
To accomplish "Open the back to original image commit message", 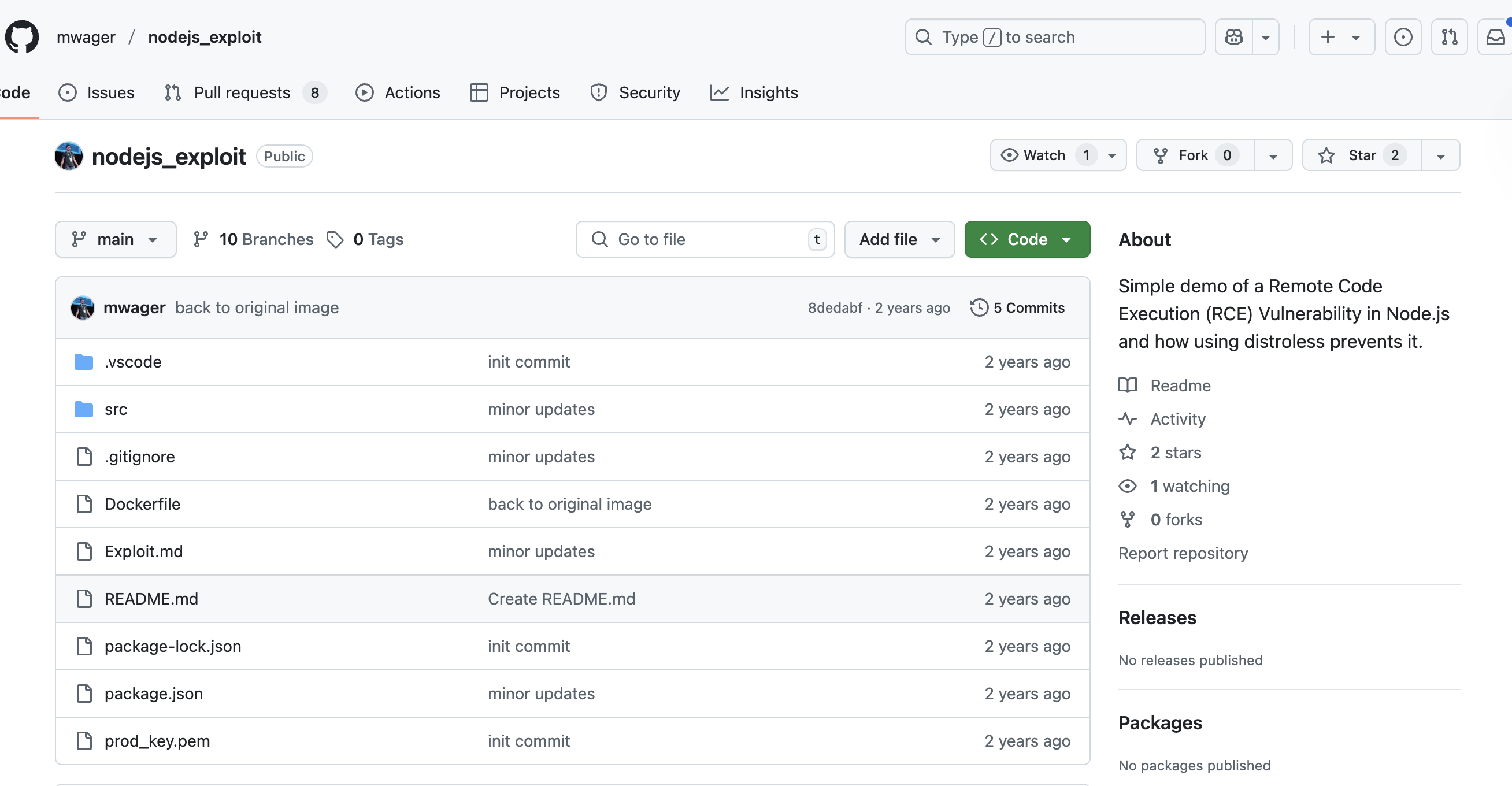I will [x=257, y=307].
